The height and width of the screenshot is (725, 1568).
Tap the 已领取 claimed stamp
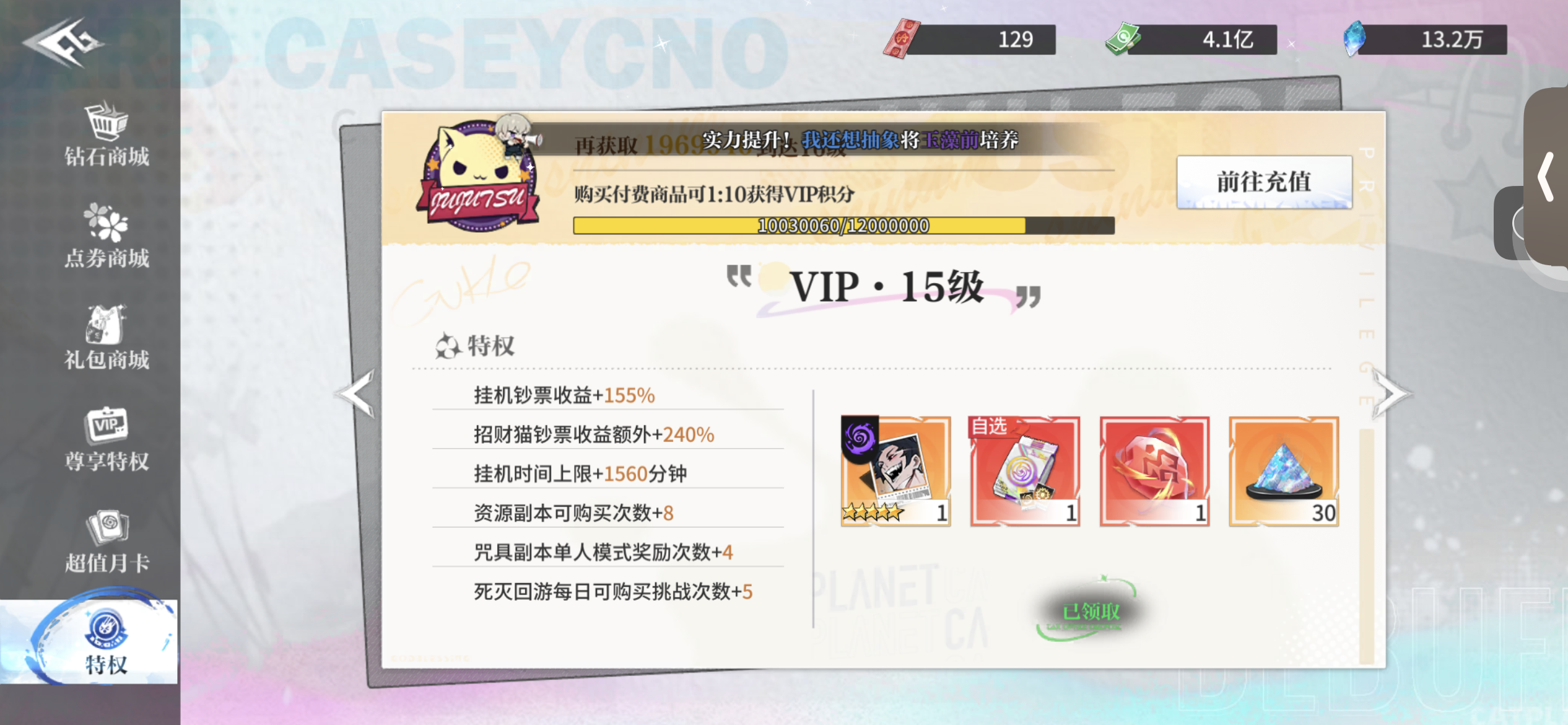coord(1090,611)
